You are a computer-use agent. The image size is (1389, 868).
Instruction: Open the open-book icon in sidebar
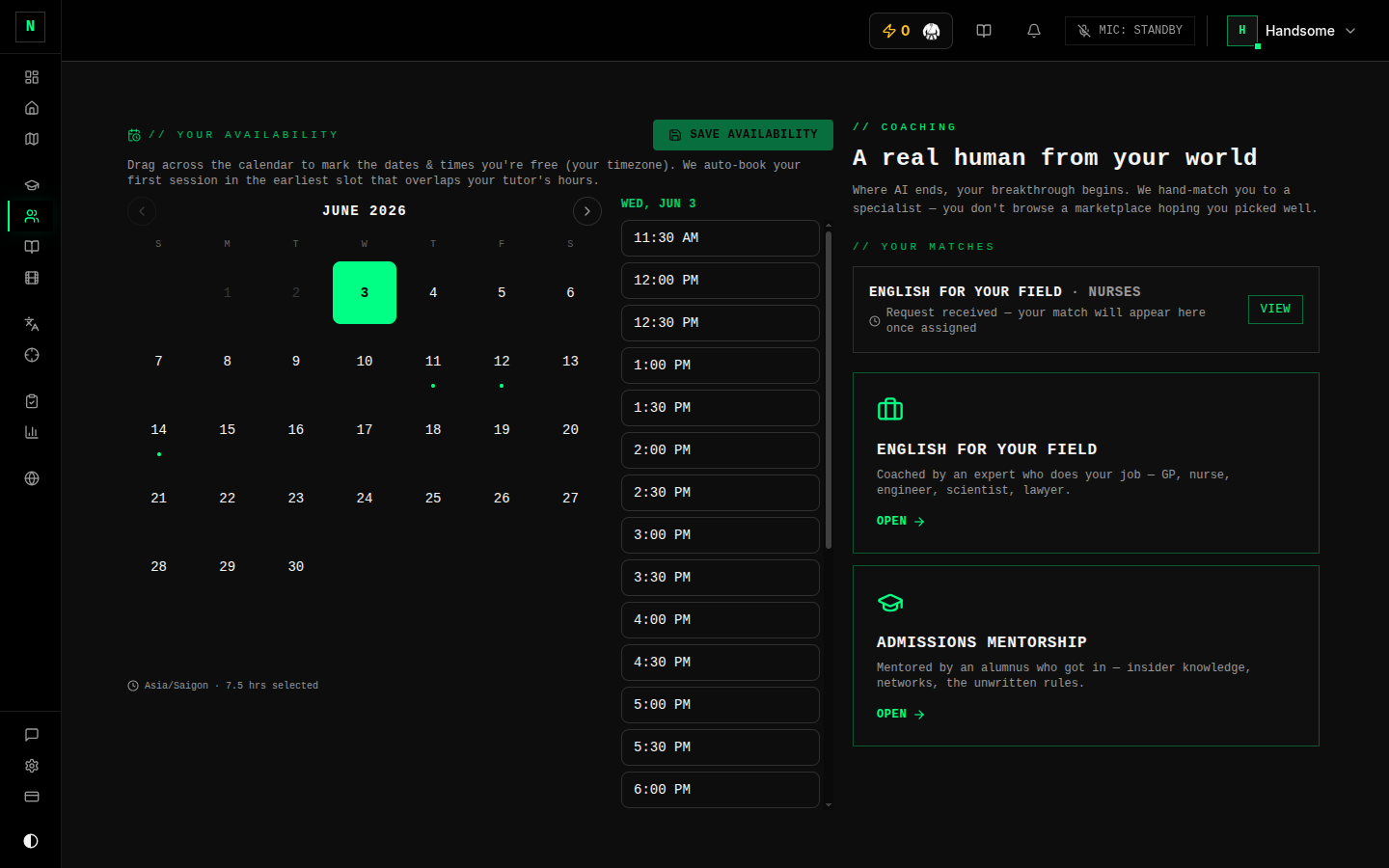[32, 247]
